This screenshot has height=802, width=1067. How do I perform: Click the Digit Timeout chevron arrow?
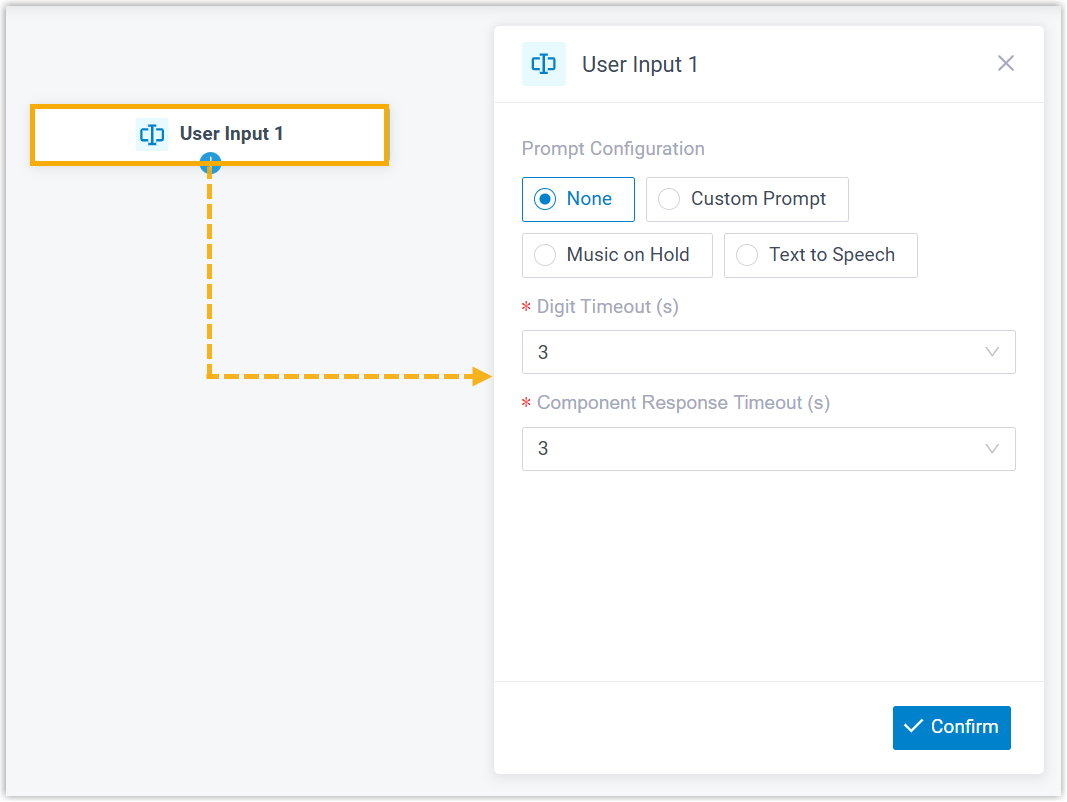coord(992,352)
